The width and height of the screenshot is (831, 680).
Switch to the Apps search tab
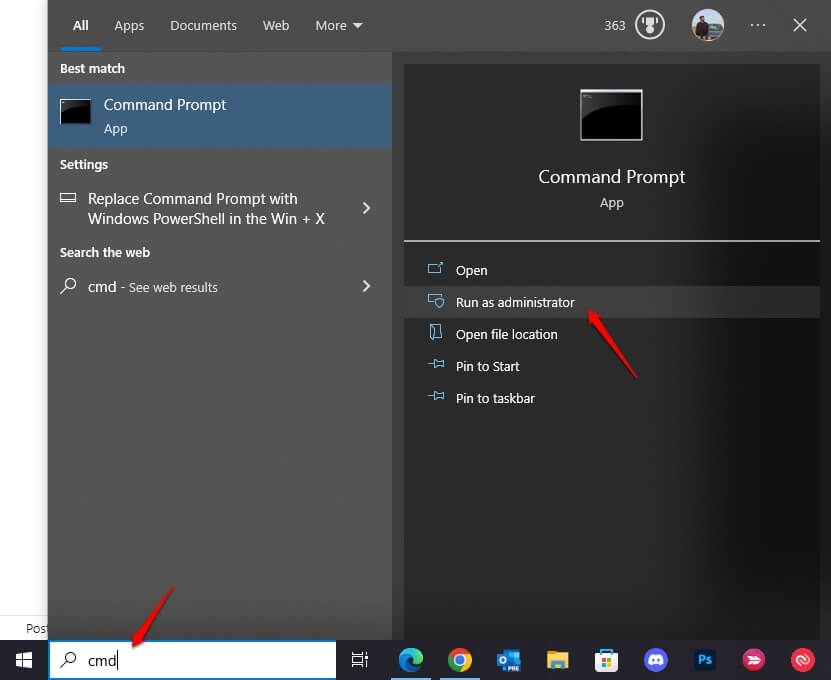point(129,26)
